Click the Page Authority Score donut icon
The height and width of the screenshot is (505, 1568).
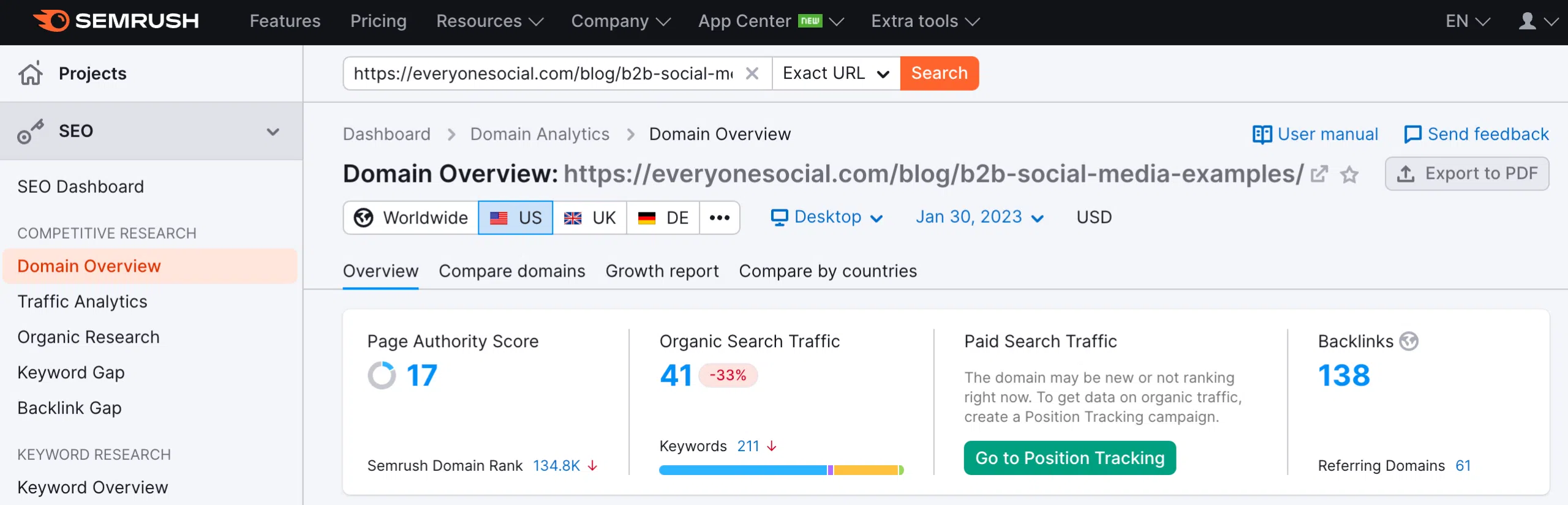(x=382, y=375)
